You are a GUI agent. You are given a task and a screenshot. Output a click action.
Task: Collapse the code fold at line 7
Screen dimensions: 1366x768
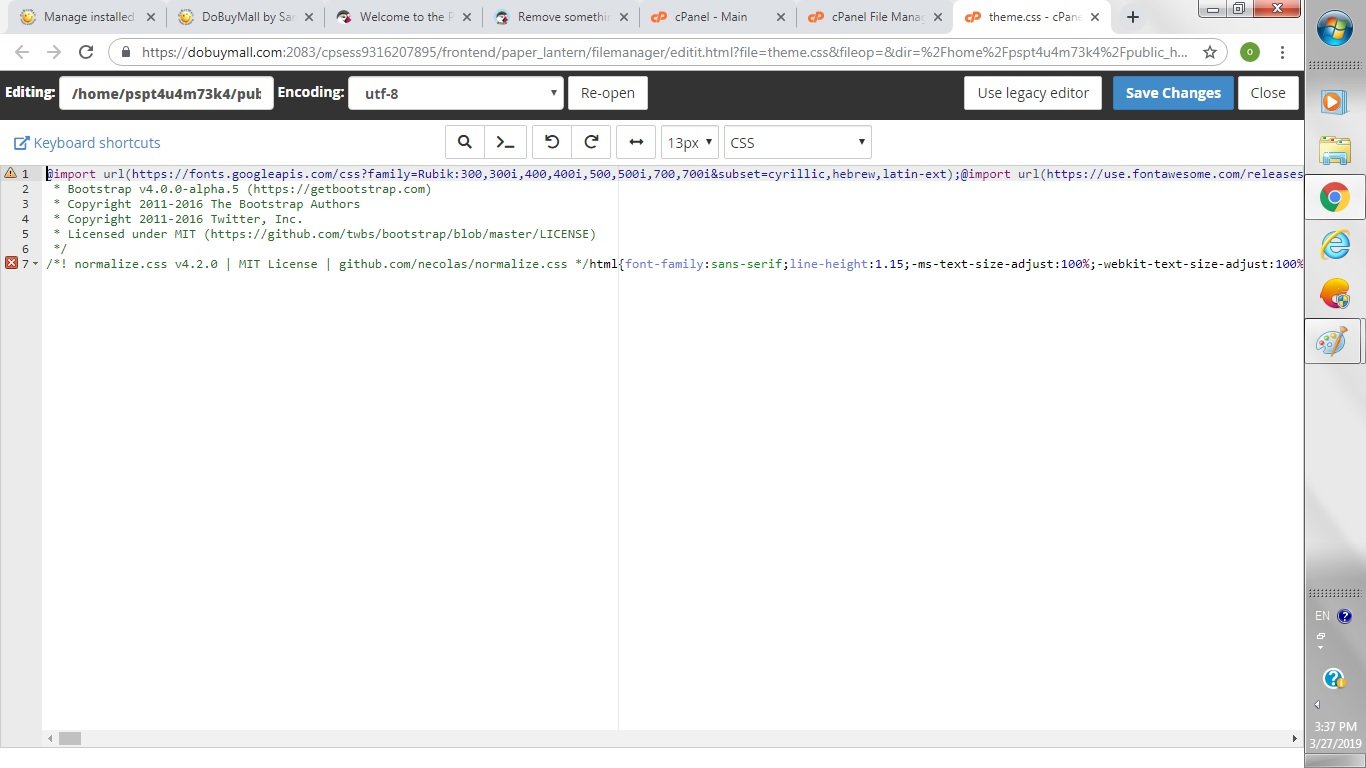[x=36, y=264]
